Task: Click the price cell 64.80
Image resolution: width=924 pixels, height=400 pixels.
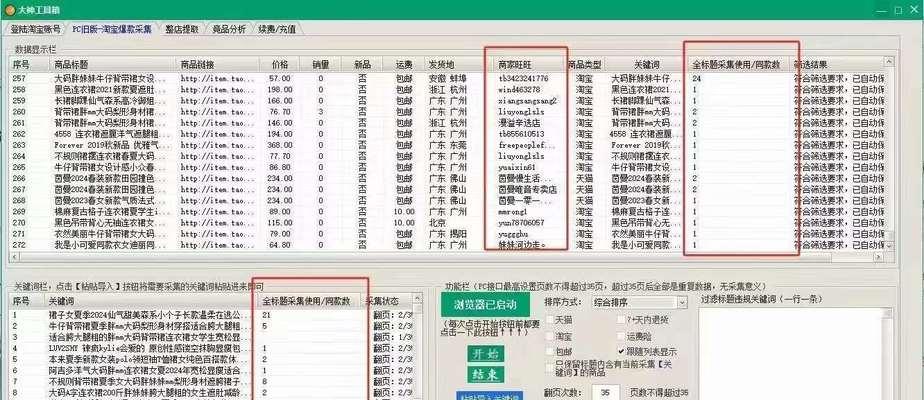Action: [280, 244]
